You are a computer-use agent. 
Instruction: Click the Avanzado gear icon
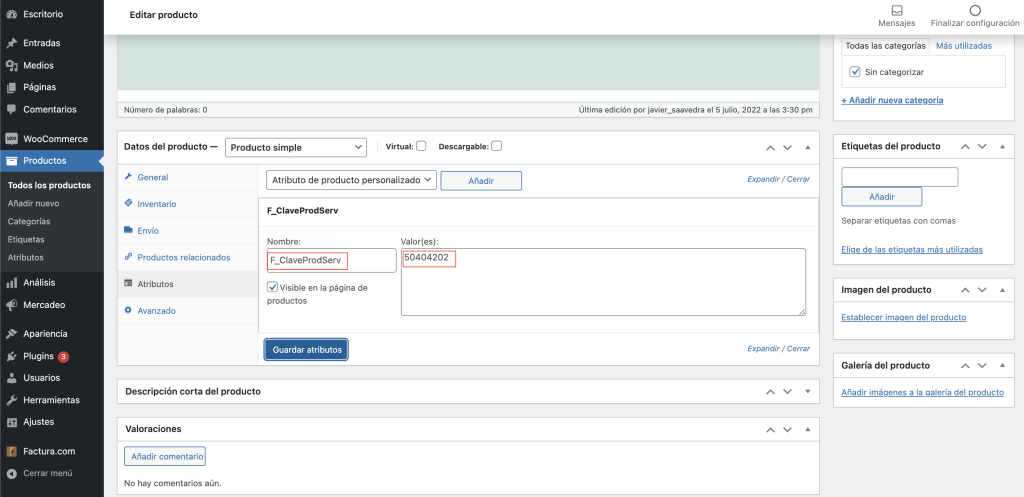129,311
